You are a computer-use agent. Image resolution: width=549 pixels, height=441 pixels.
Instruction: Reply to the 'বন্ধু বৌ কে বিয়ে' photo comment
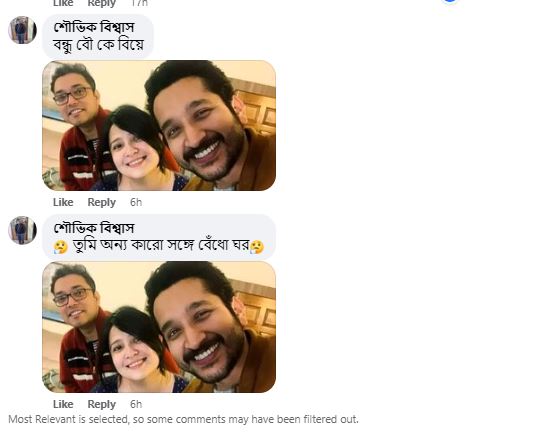(x=102, y=202)
